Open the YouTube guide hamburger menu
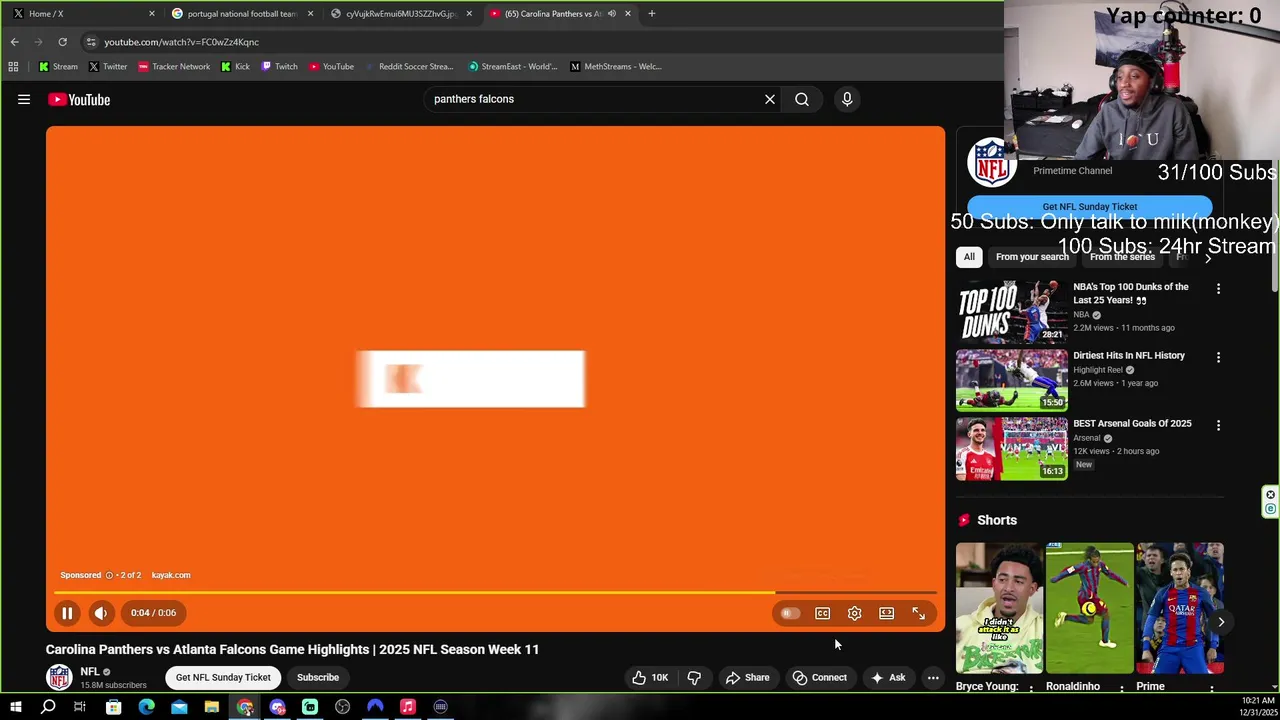Image resolution: width=1280 pixels, height=720 pixels. tap(24, 99)
